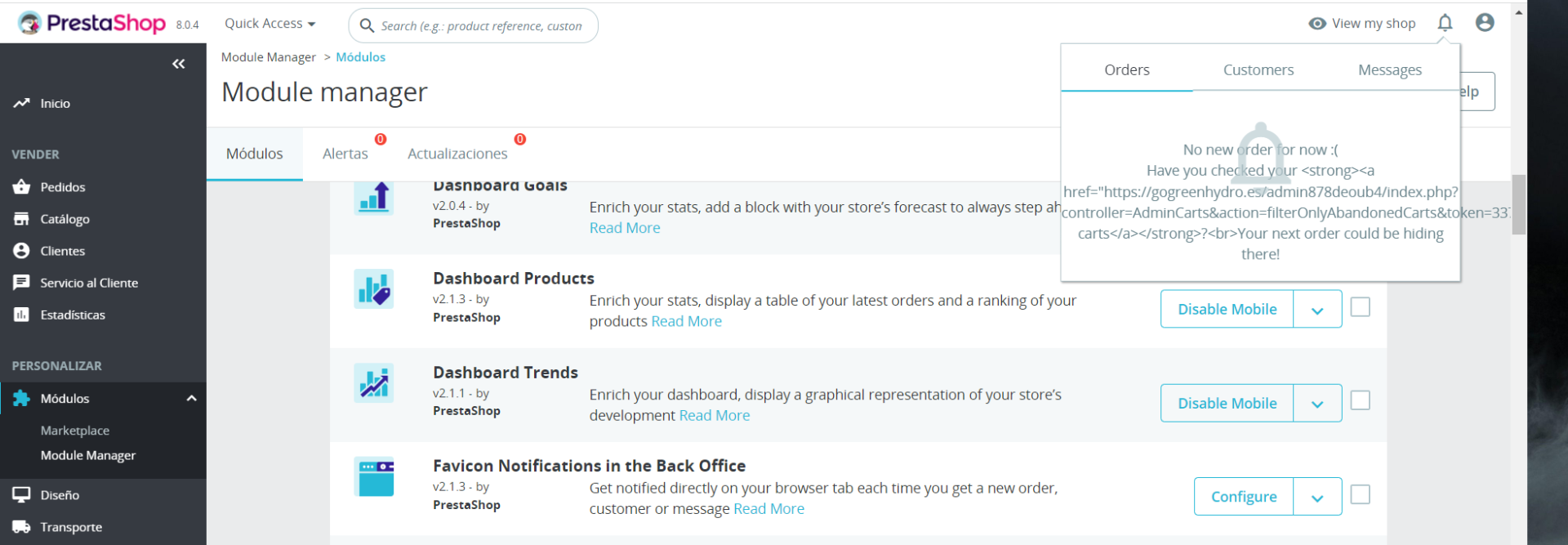Switch to the Módulos tab
Screen dimensions: 1568x545
[x=255, y=154]
